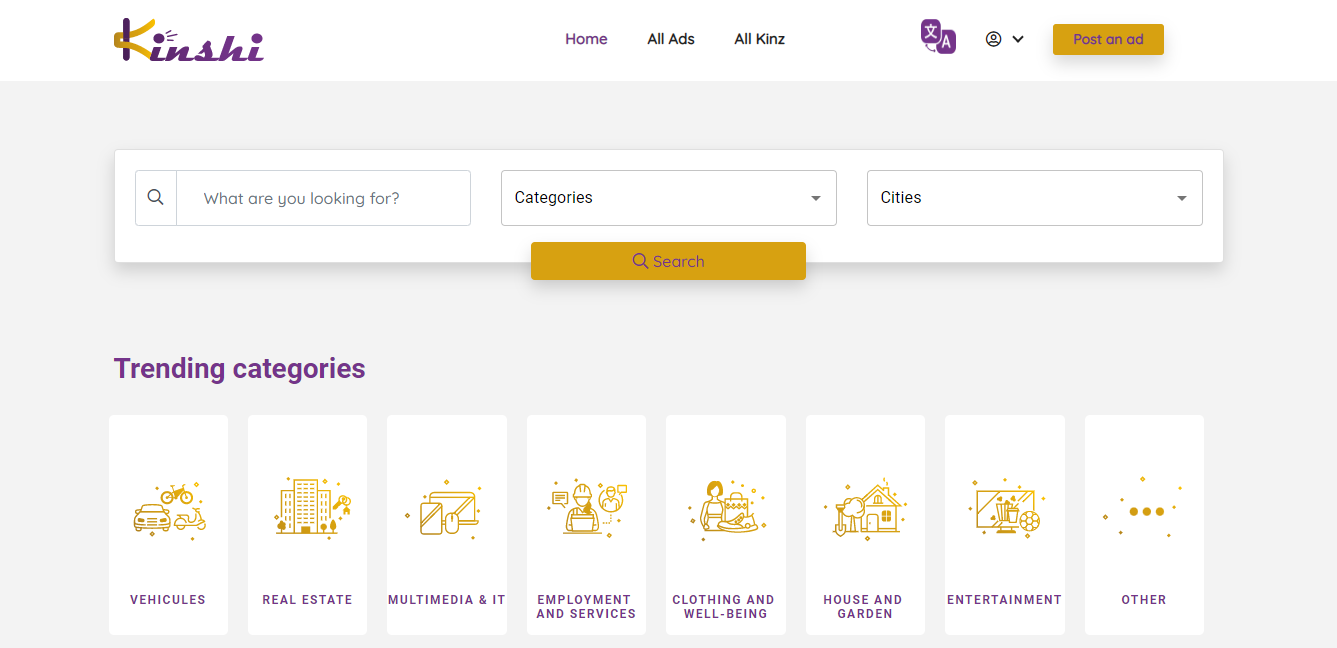The image size is (1337, 648).
Task: Click the user account icon
Action: pyautogui.click(x=993, y=39)
